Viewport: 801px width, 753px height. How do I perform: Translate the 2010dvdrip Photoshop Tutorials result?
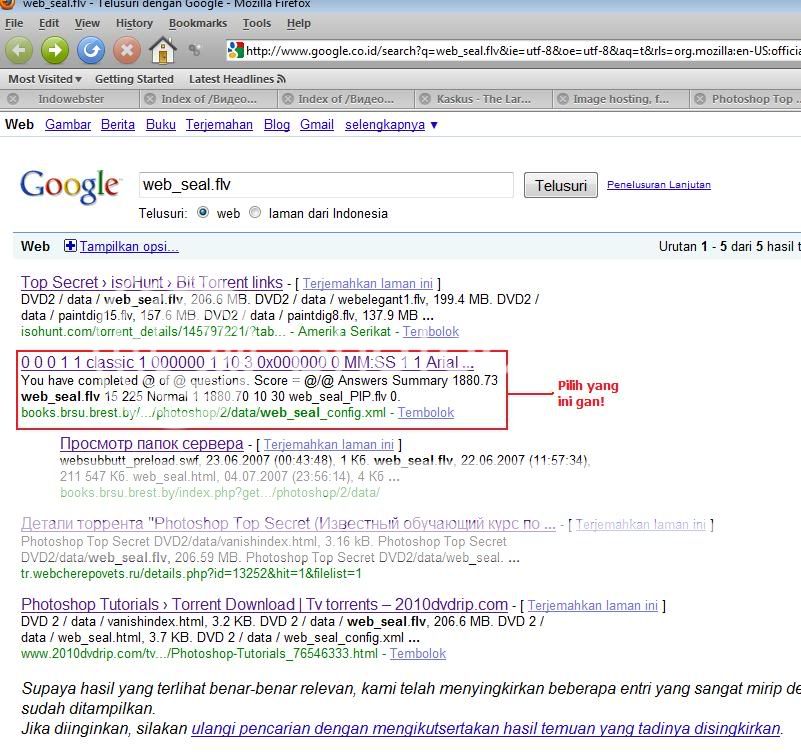click(x=593, y=605)
